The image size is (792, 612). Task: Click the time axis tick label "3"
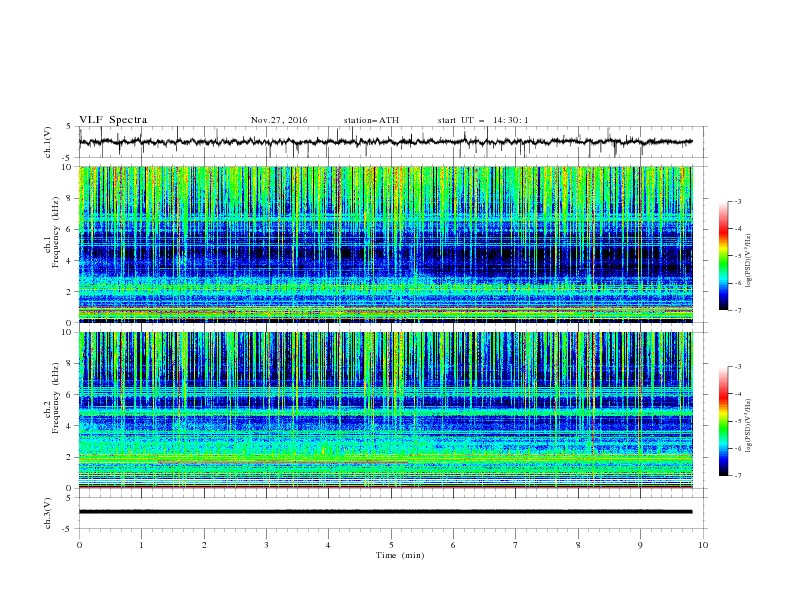point(266,545)
